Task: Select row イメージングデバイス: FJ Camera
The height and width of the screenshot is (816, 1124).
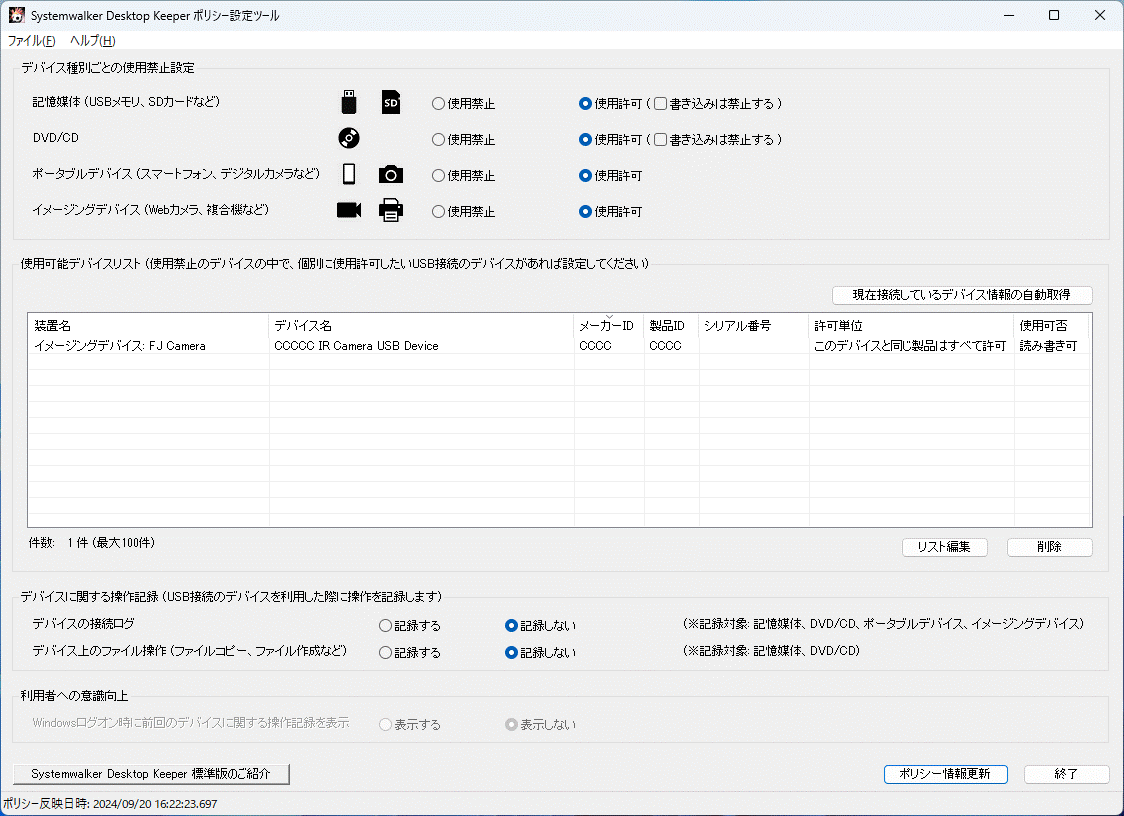Action: [559, 346]
